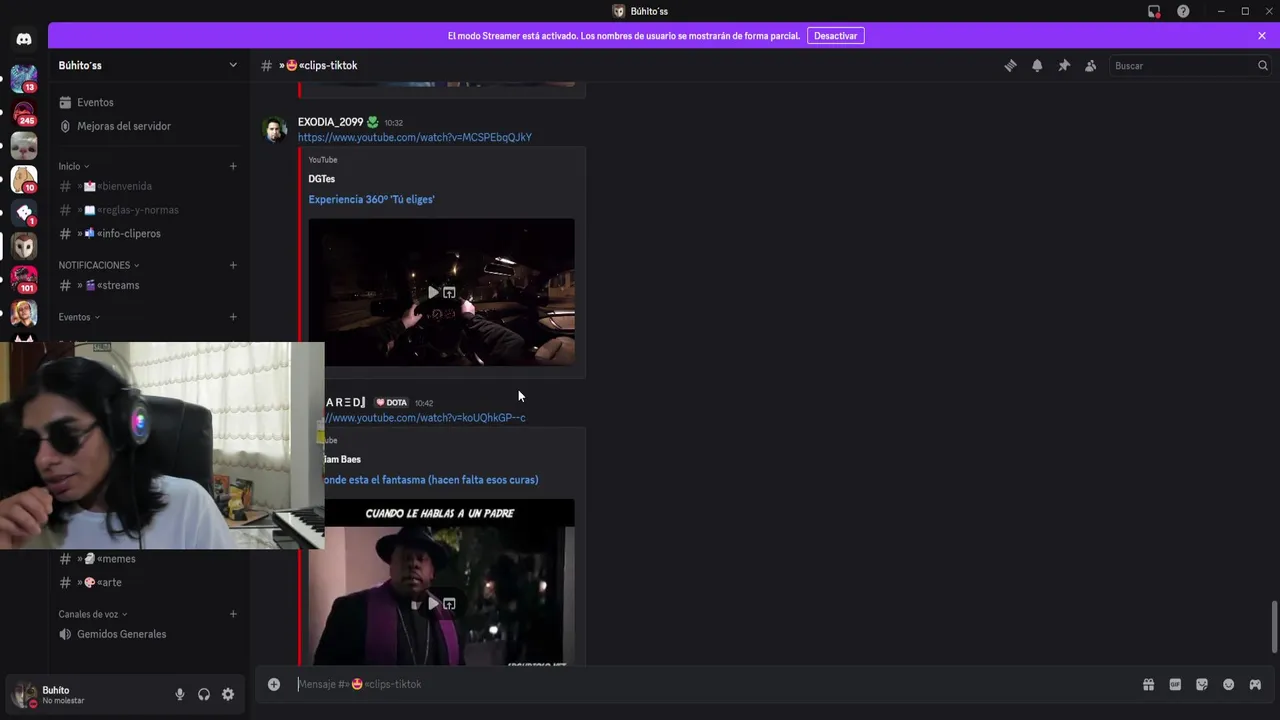Open Búhito user profile panel
This screenshot has width=1280, height=720.
[x=60, y=694]
